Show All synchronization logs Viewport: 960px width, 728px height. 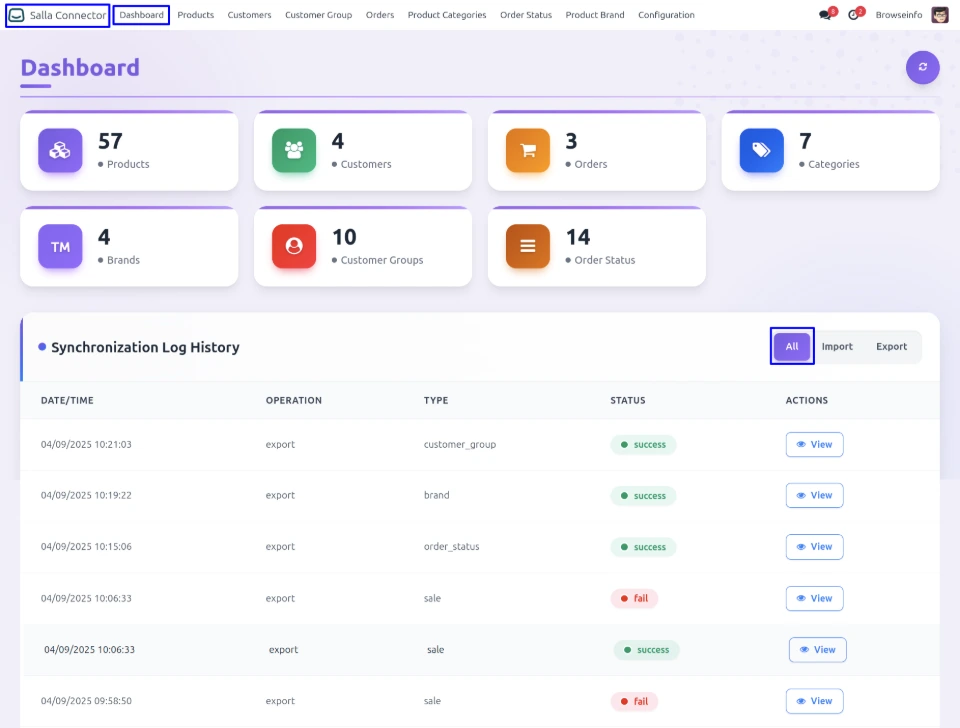[792, 347]
